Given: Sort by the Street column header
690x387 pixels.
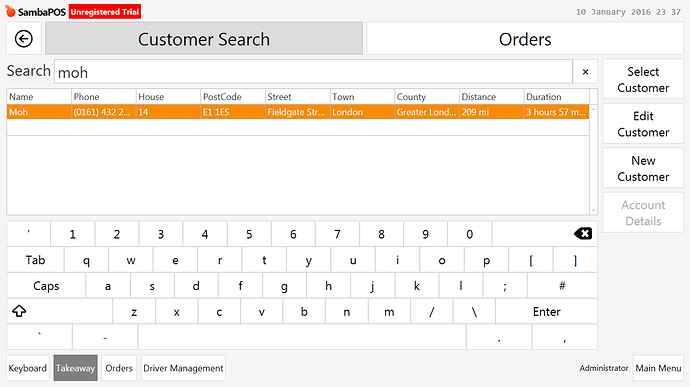Looking at the screenshot, I should [x=297, y=97].
